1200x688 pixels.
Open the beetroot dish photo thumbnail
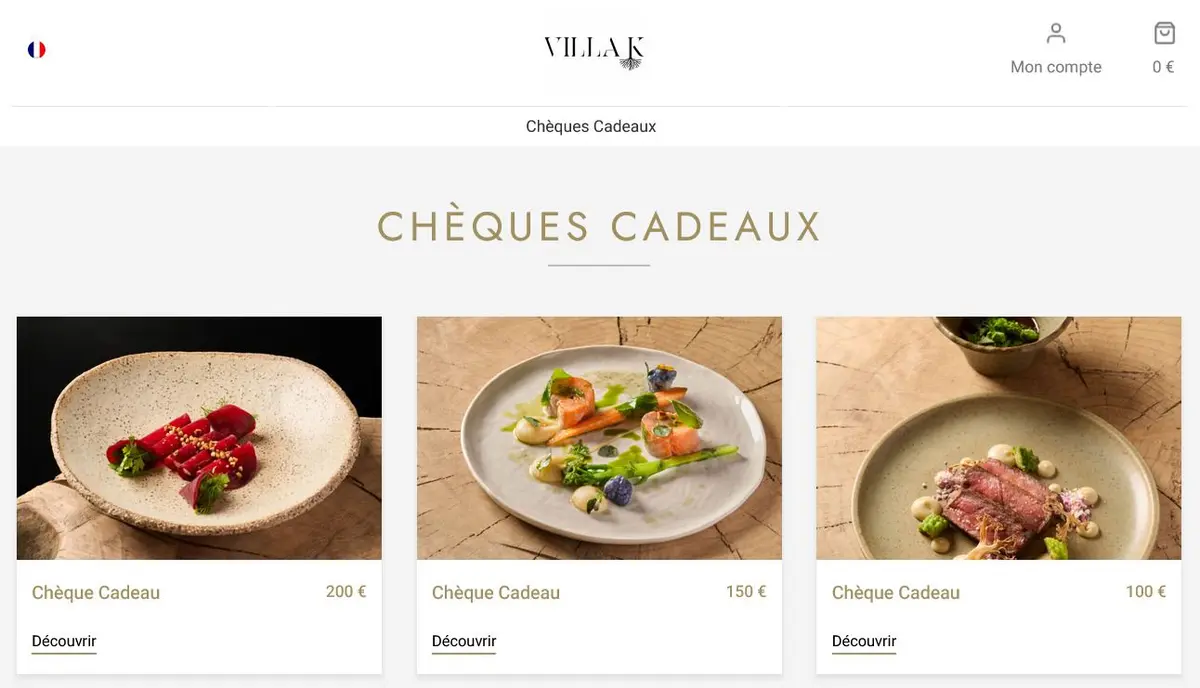click(199, 438)
